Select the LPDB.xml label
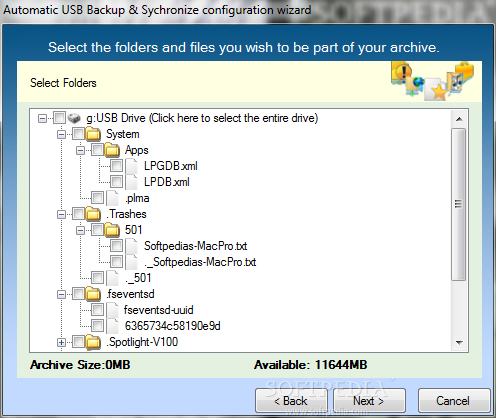Screen dimensions: 496x418 click(x=167, y=182)
